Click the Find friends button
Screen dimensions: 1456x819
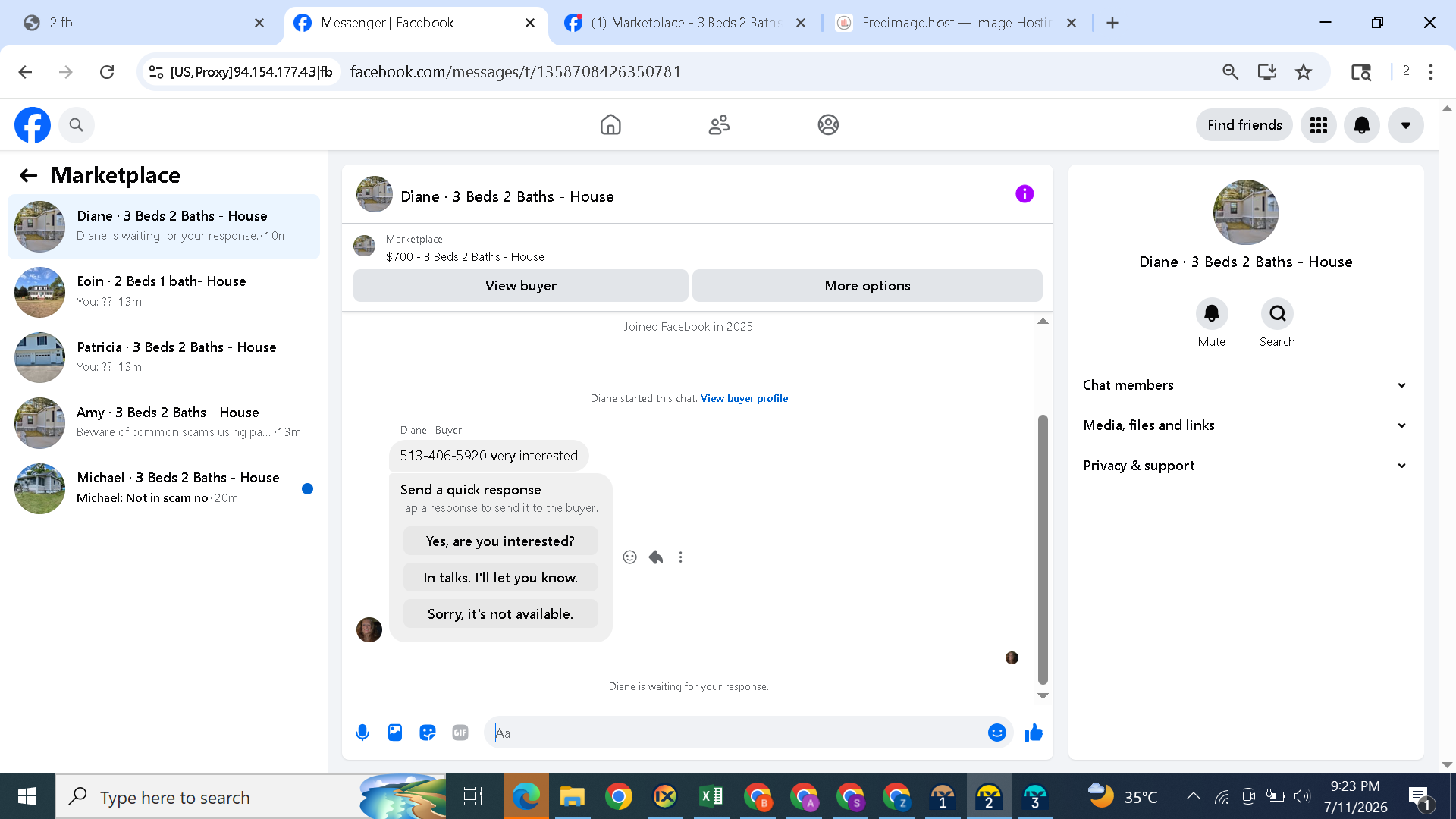coord(1244,125)
